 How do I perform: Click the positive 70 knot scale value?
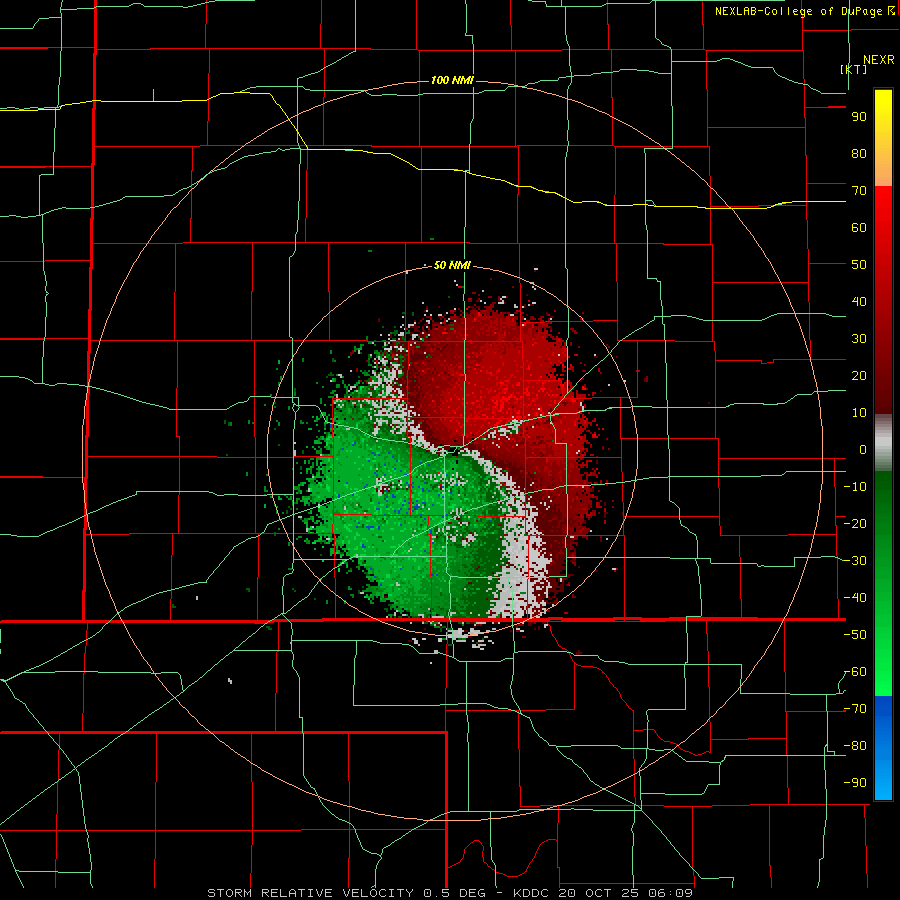tap(859, 191)
